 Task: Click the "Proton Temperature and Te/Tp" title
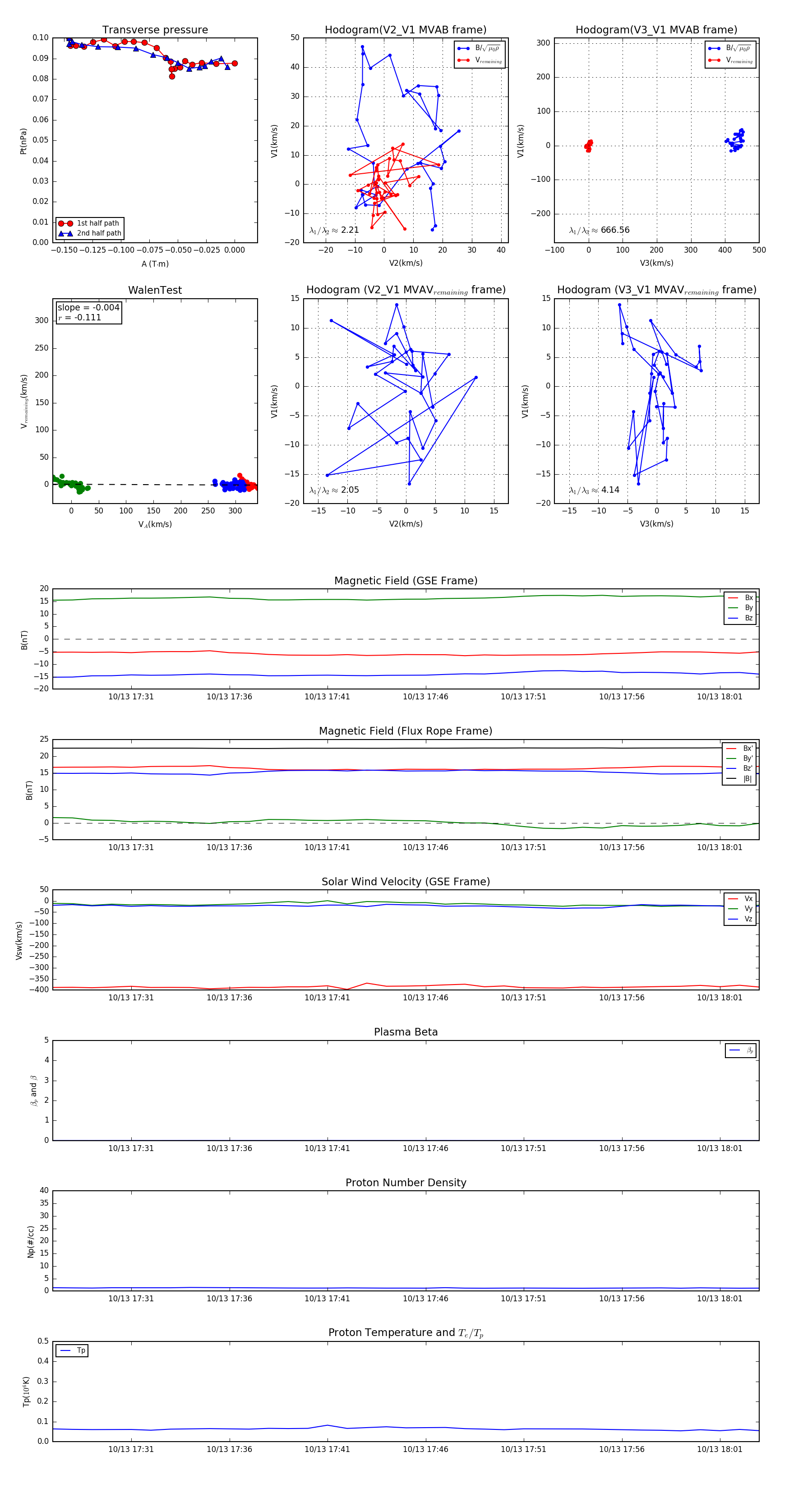(406, 1333)
